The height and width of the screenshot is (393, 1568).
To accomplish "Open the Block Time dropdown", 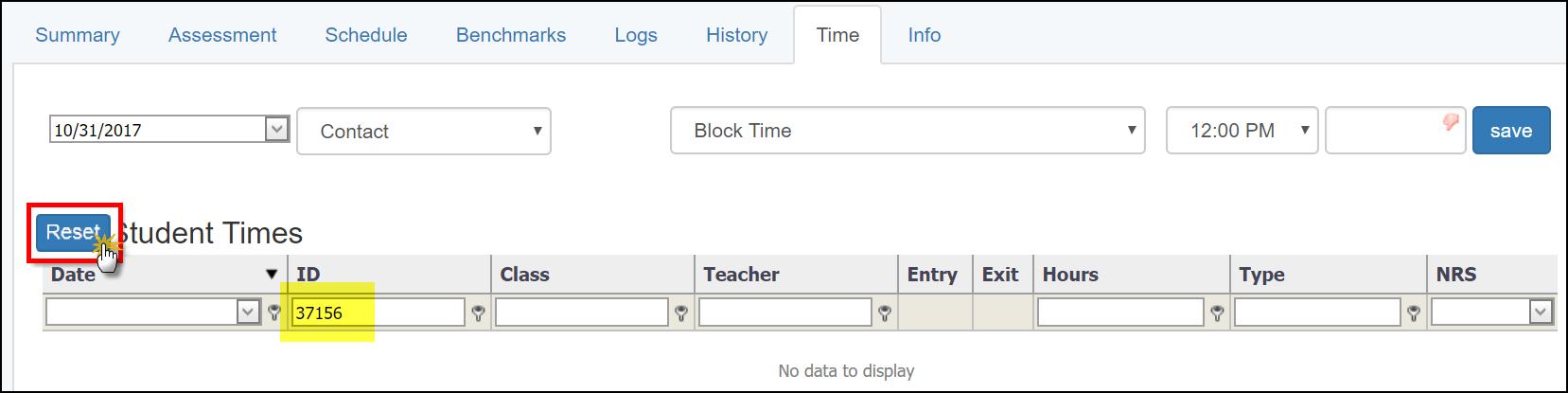I will pyautogui.click(x=907, y=131).
